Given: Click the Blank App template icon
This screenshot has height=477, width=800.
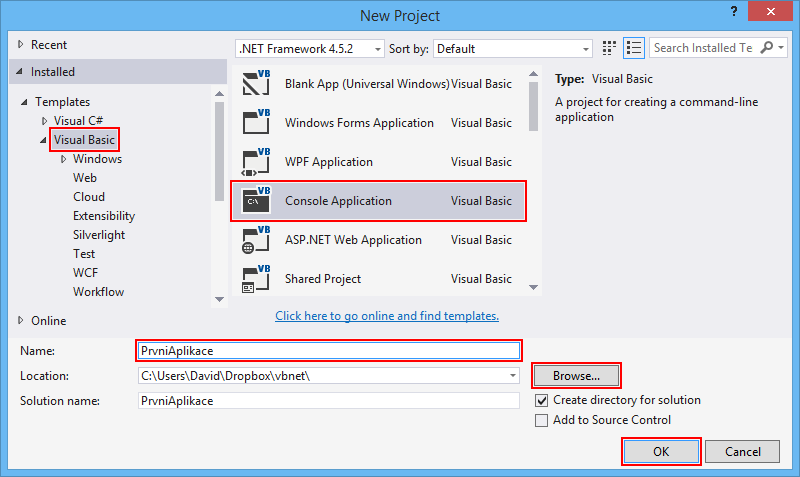Looking at the screenshot, I should 256,83.
